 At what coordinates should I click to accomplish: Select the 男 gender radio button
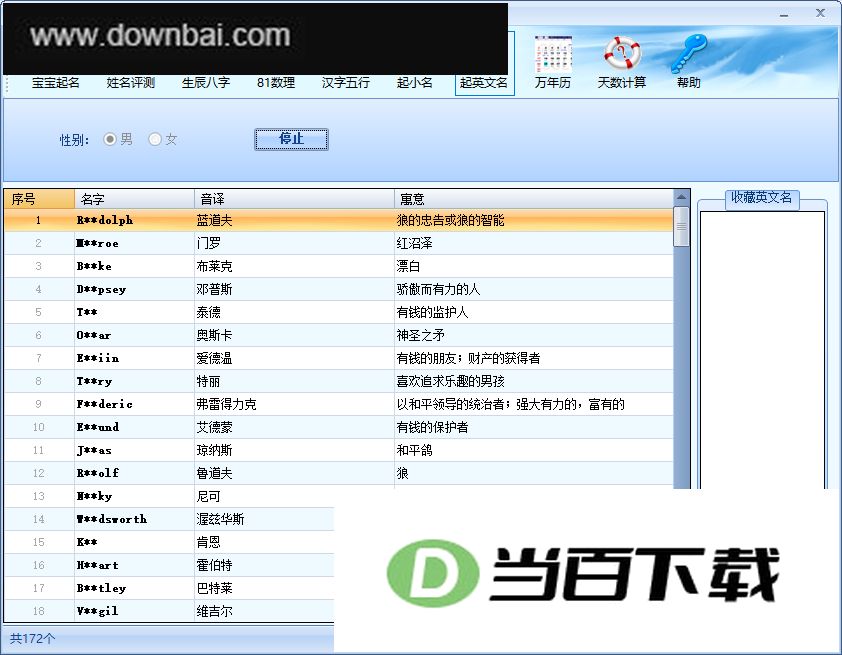click(110, 140)
